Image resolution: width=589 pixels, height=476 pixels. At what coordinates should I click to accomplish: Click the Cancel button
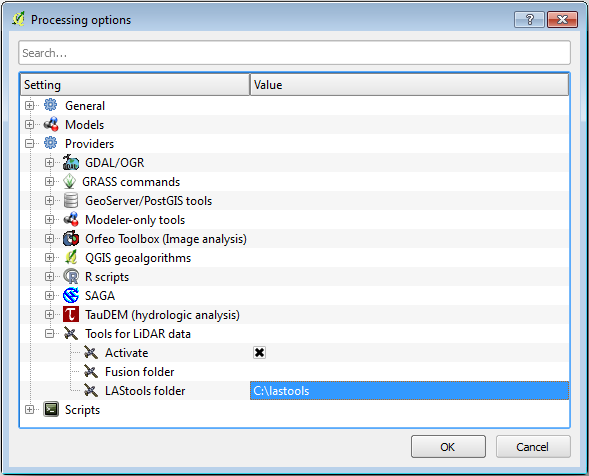point(533,447)
